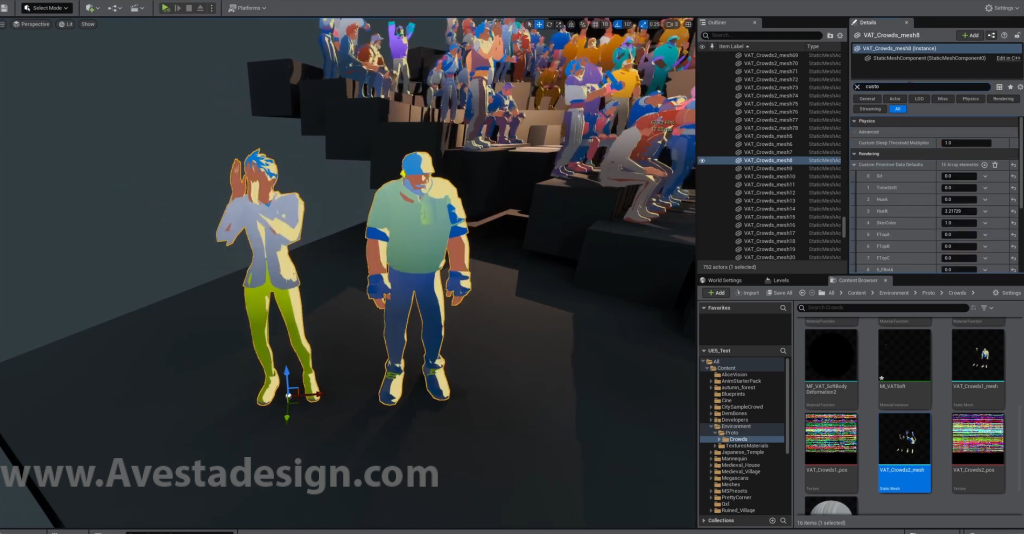Viewport: 1024px width, 534px height.
Task: Collapse the Rendering section in Details
Action: click(x=855, y=154)
